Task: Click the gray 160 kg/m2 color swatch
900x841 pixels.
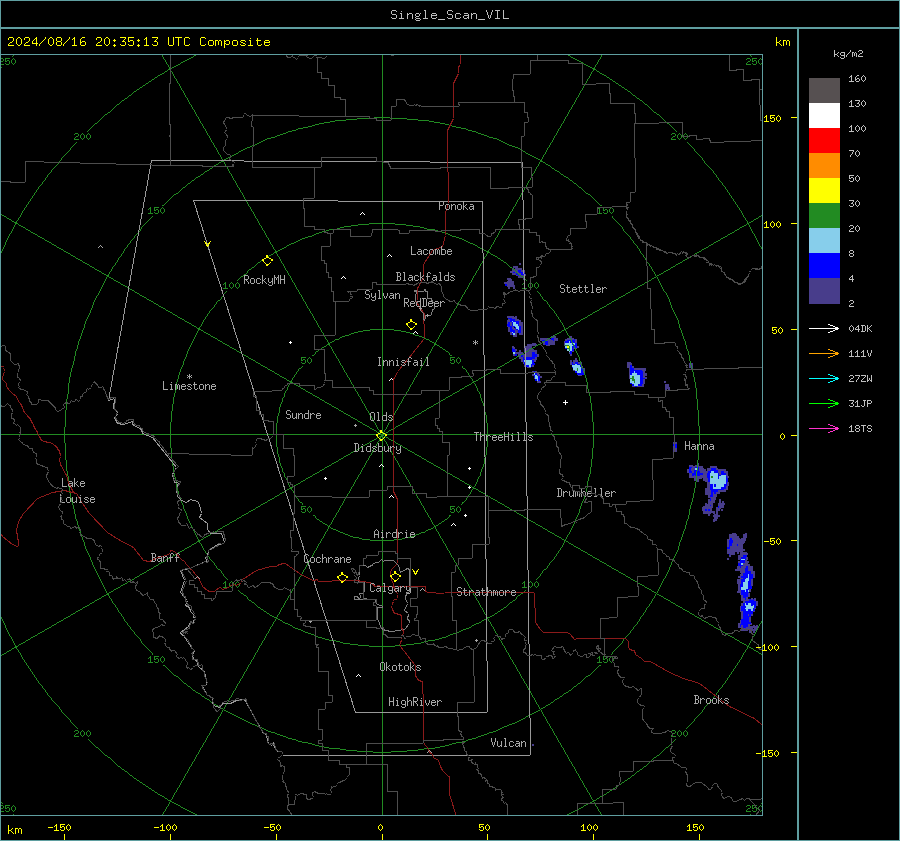Action: click(824, 90)
